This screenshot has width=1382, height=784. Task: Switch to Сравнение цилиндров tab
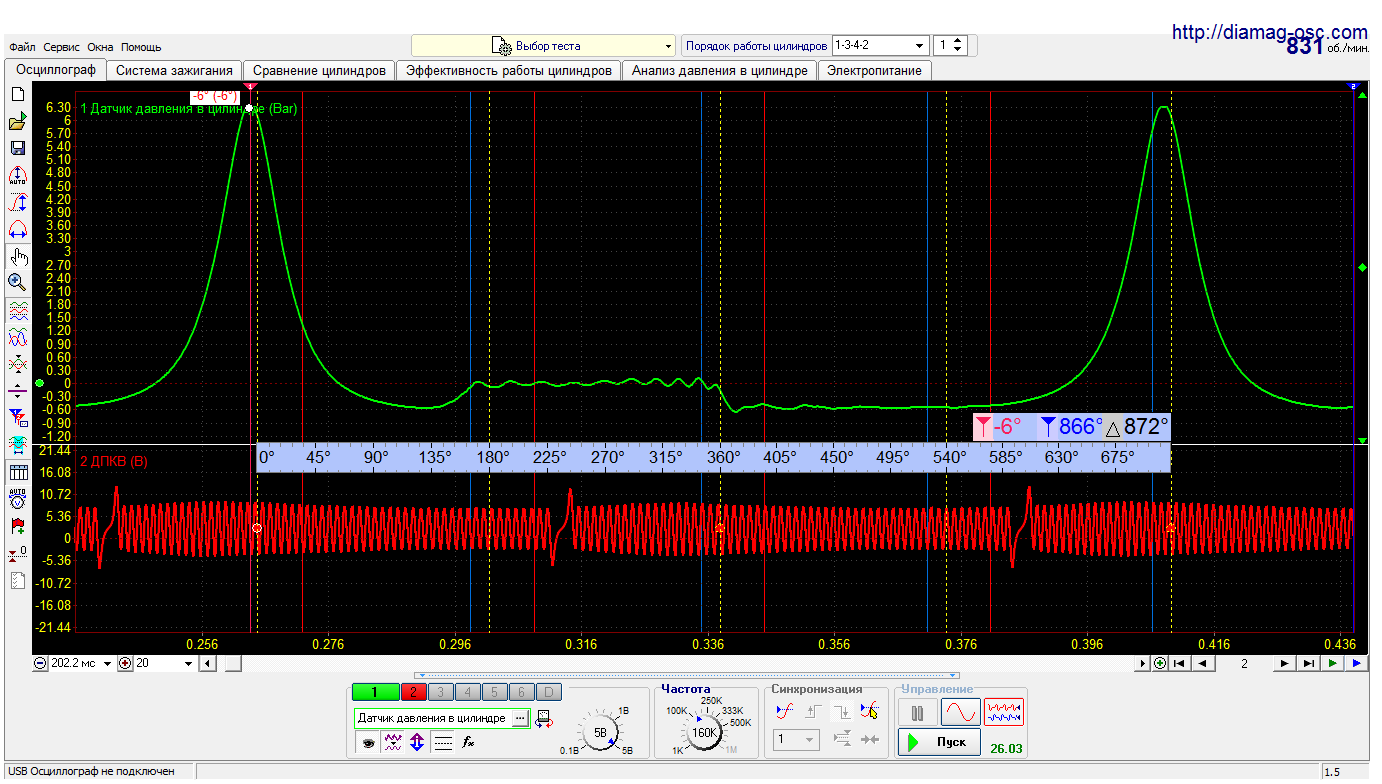(x=319, y=70)
